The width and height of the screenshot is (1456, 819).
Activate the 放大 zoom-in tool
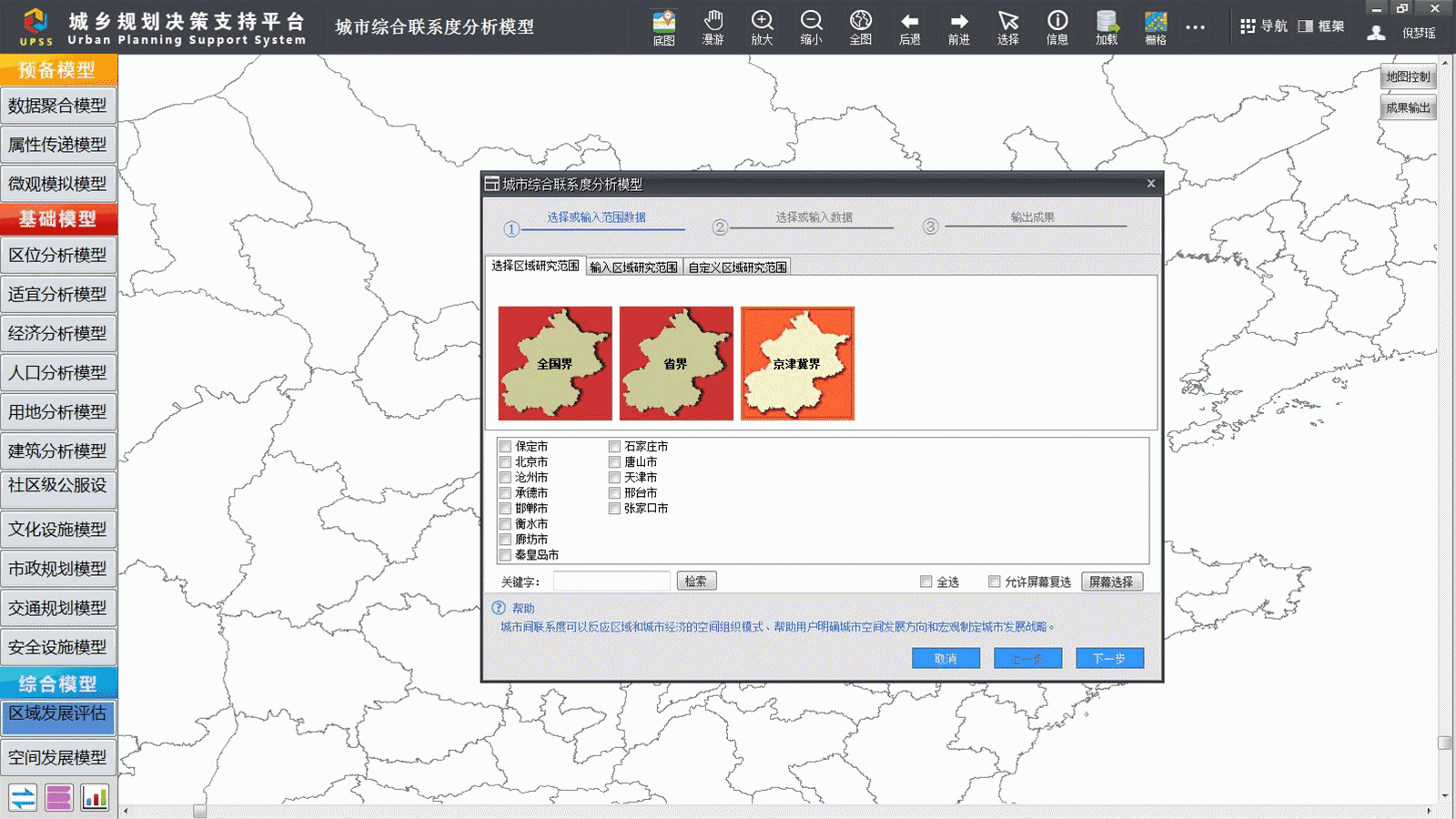click(x=763, y=27)
